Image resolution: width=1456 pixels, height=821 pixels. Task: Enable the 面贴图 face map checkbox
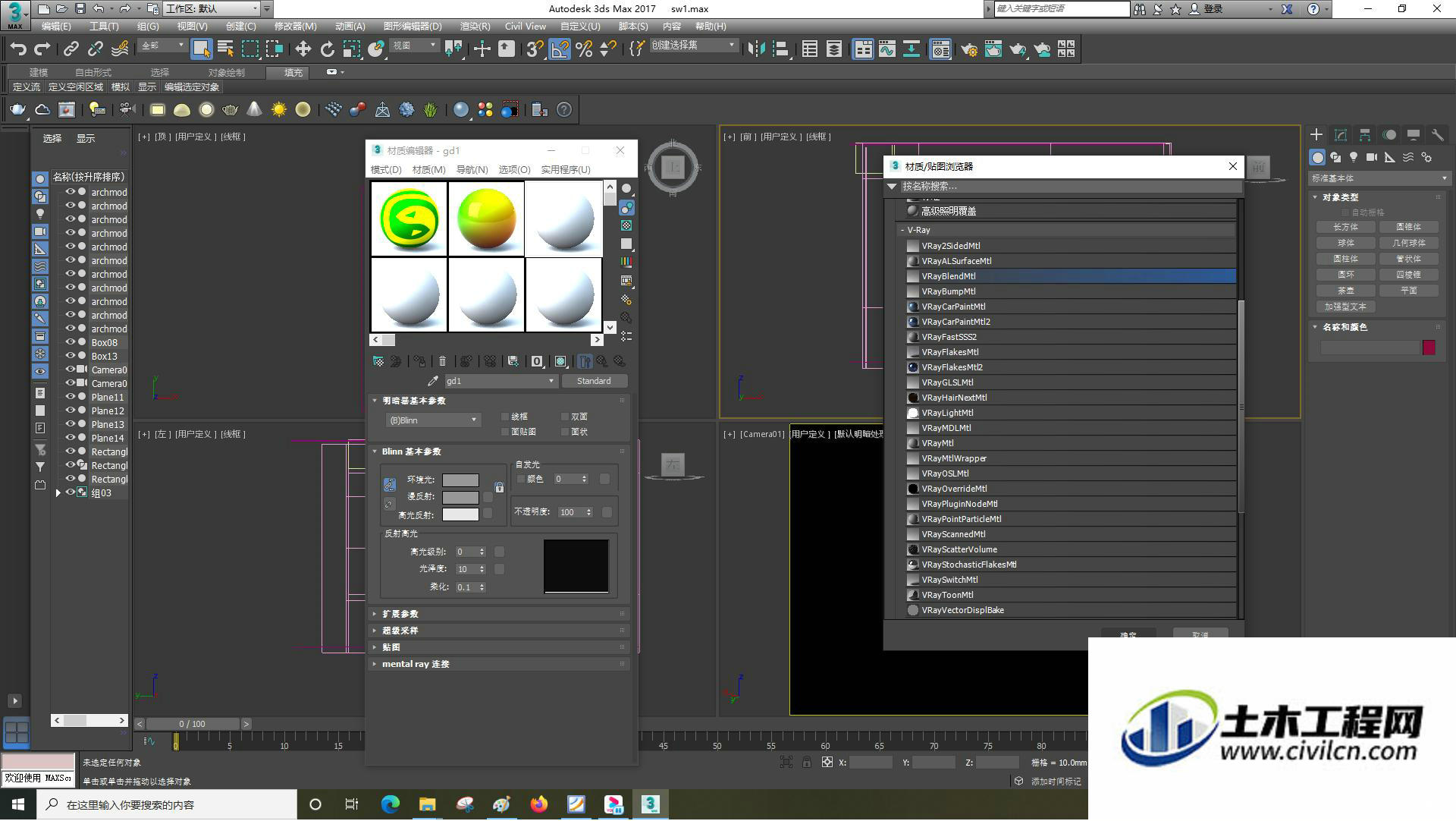[505, 432]
